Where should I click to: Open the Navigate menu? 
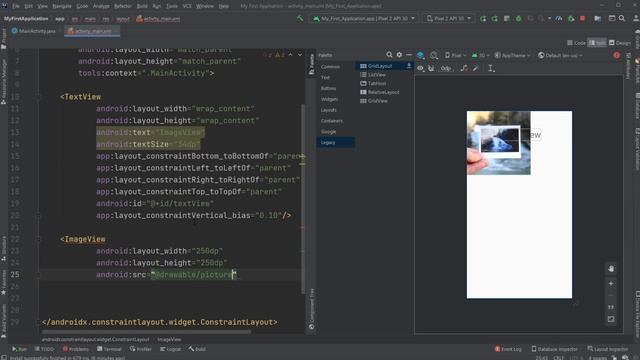tap(62, 6)
